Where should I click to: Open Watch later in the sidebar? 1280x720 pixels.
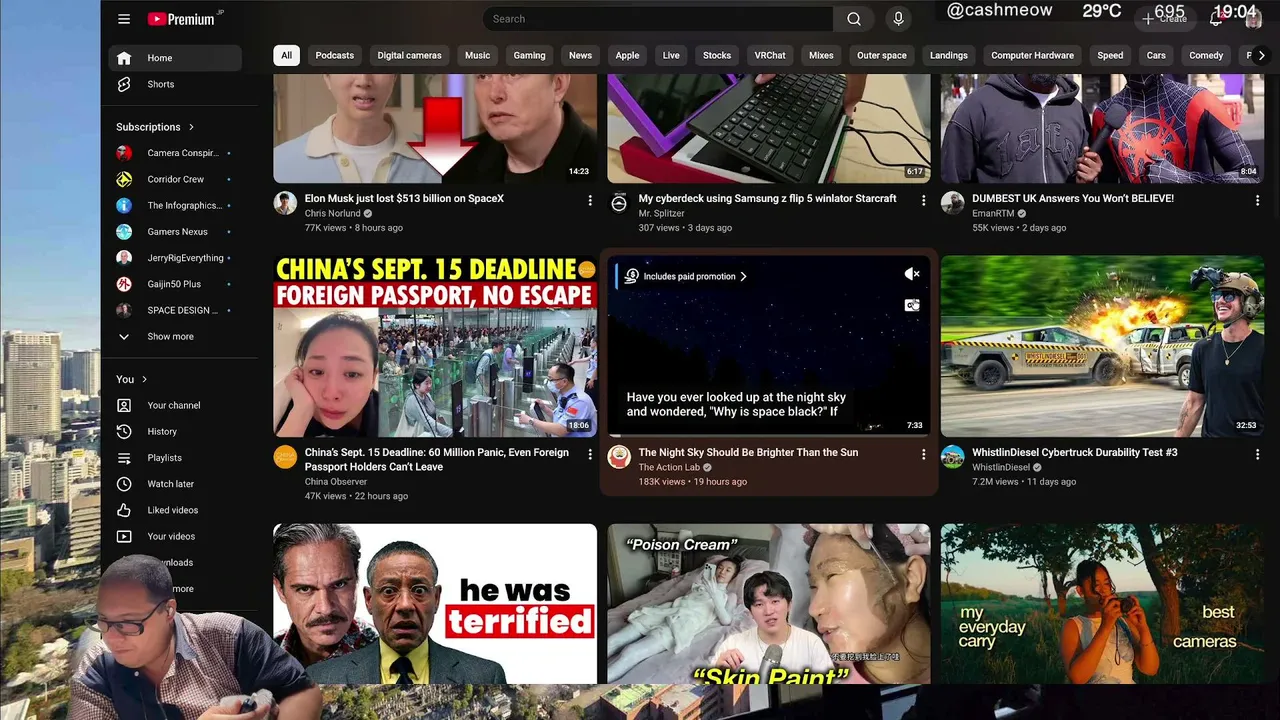point(175,484)
